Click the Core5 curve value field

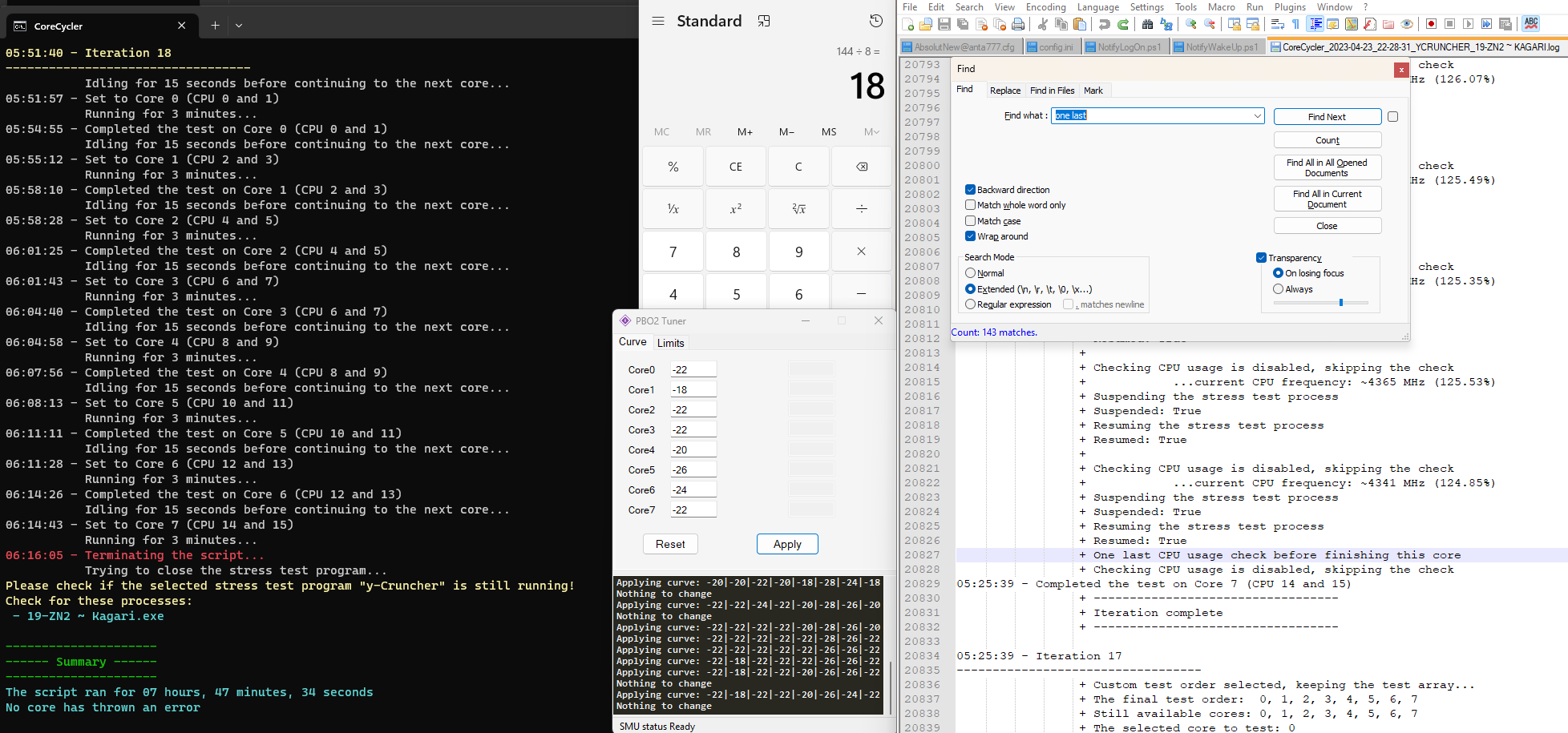693,469
